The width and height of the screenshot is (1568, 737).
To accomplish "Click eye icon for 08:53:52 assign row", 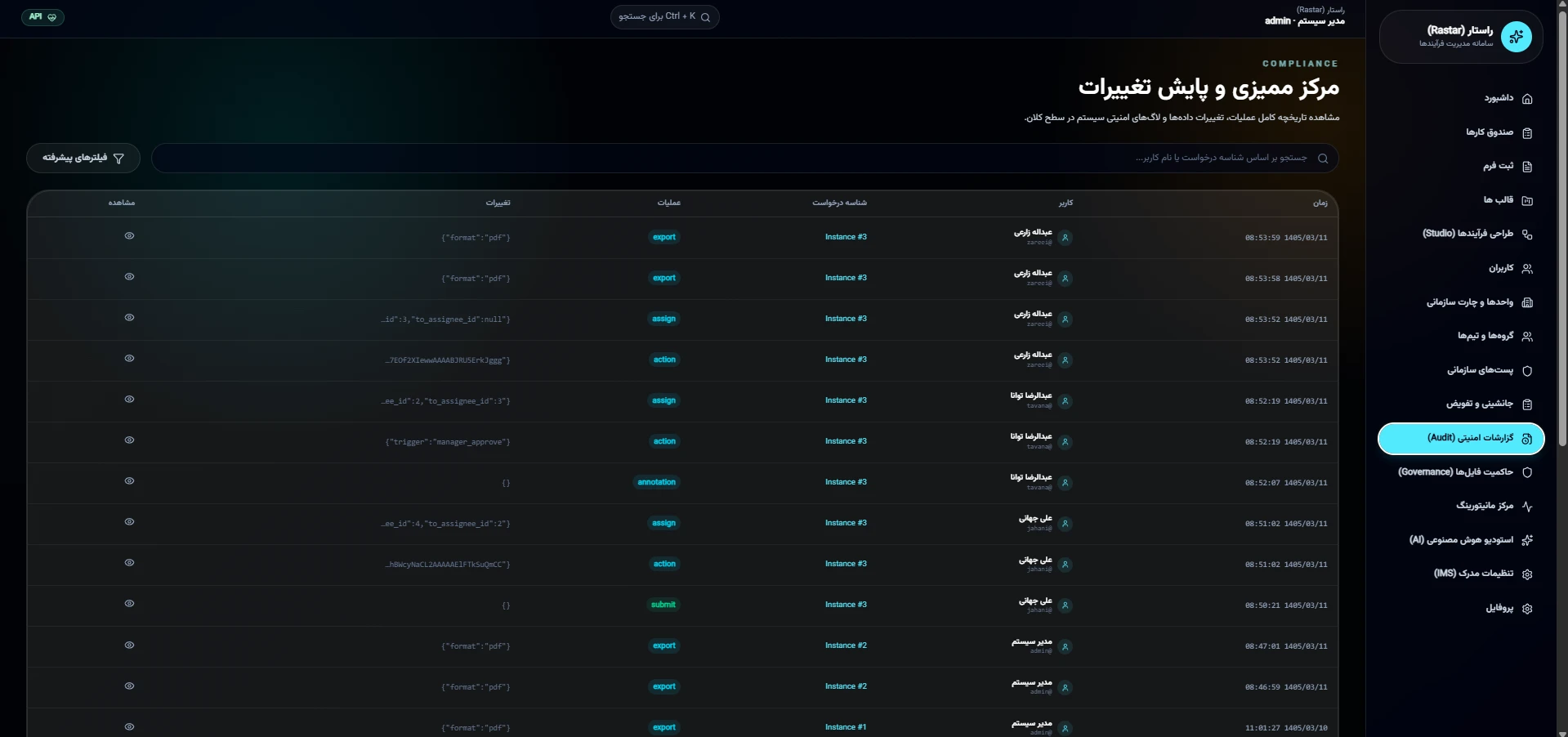I will click(x=129, y=318).
